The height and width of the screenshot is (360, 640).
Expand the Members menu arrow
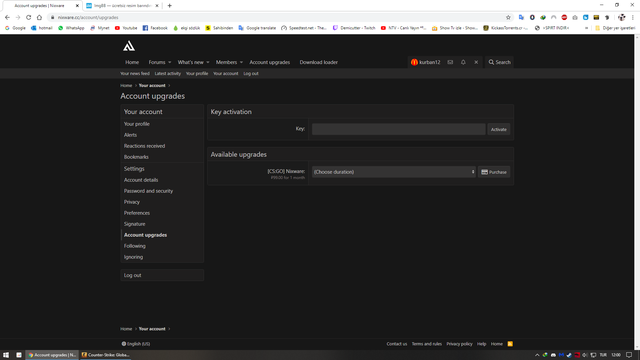click(x=241, y=62)
